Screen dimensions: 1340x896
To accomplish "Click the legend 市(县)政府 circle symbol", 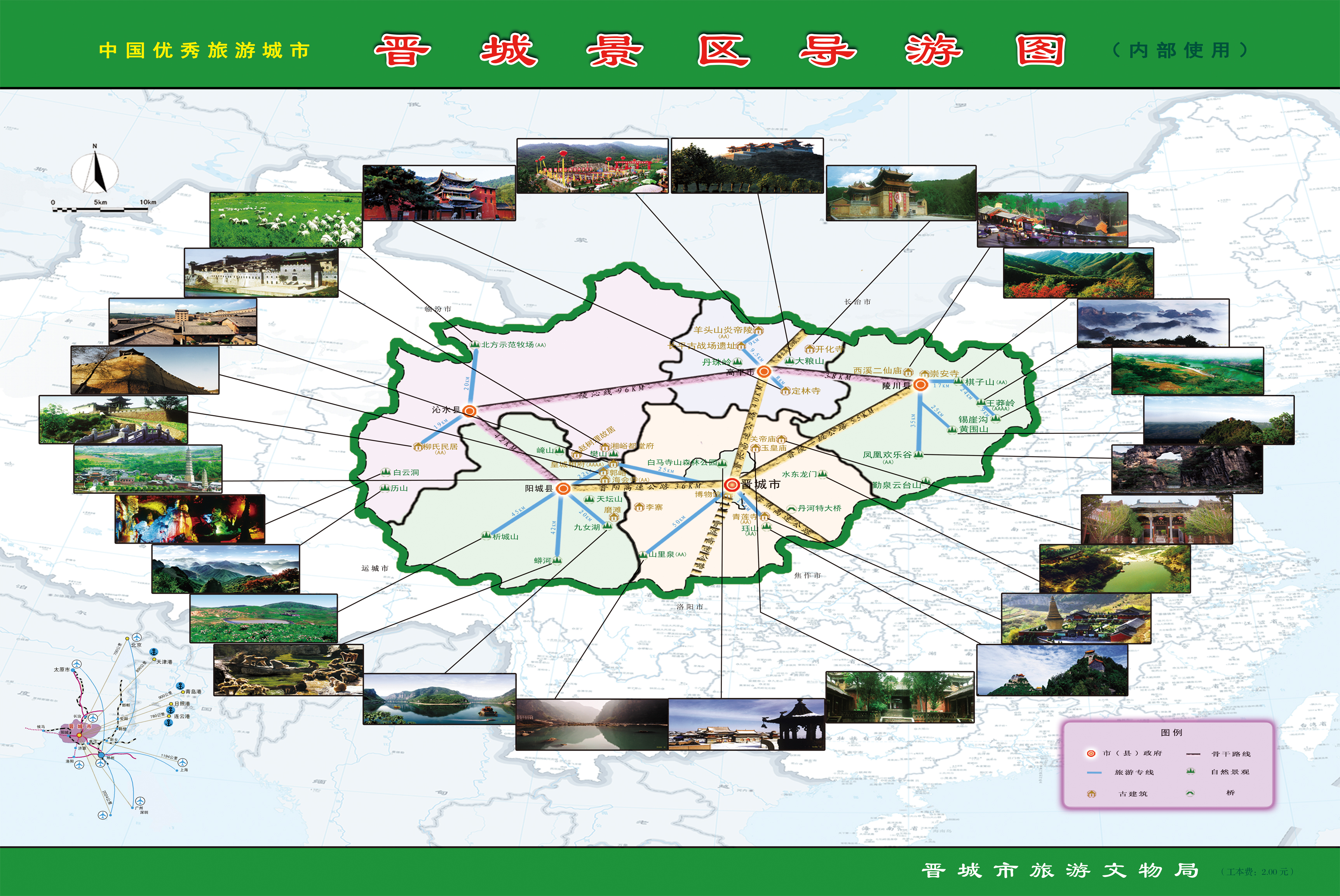I will pyautogui.click(x=1091, y=753).
